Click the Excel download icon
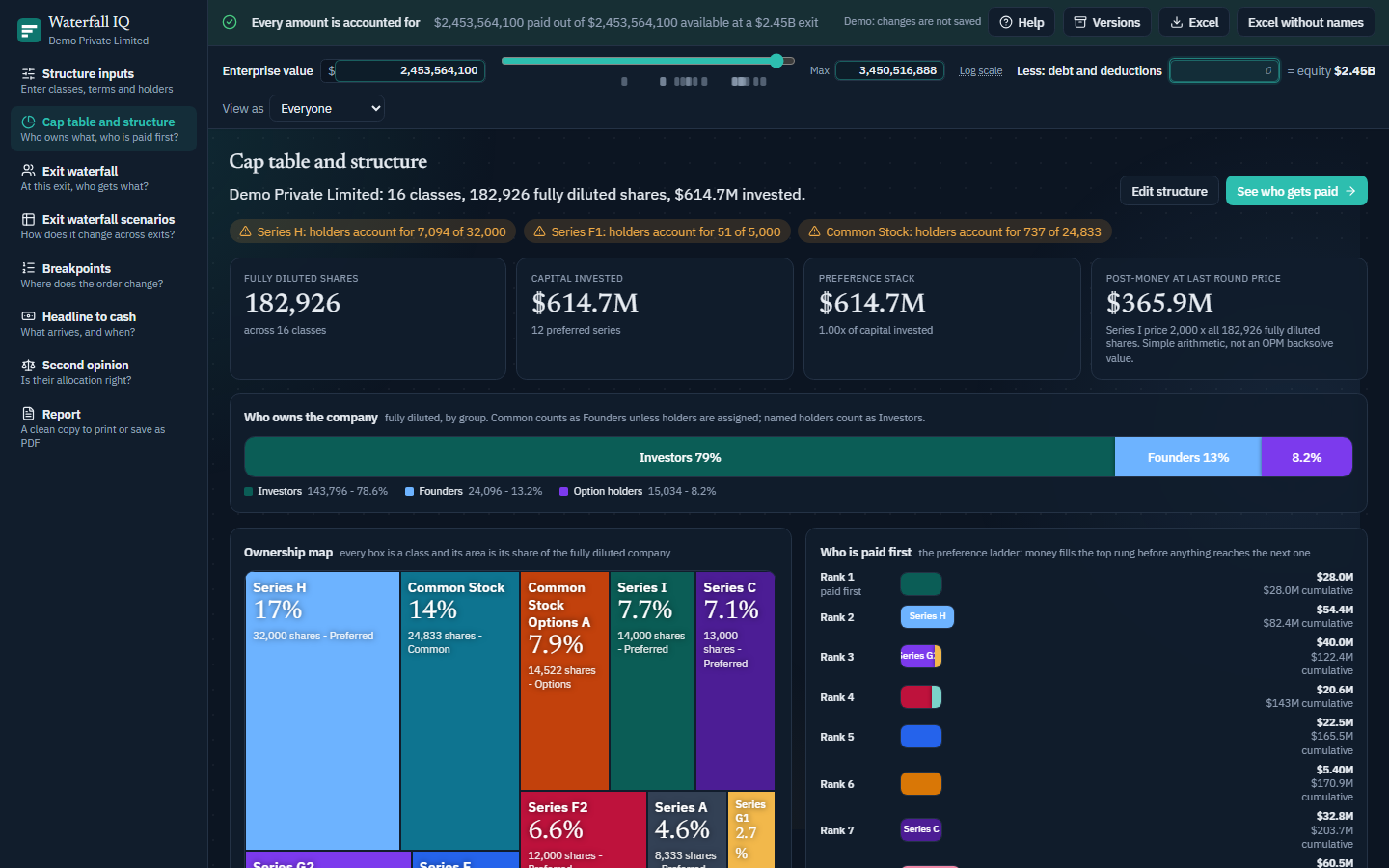This screenshot has height=868, width=1389. point(1177,22)
